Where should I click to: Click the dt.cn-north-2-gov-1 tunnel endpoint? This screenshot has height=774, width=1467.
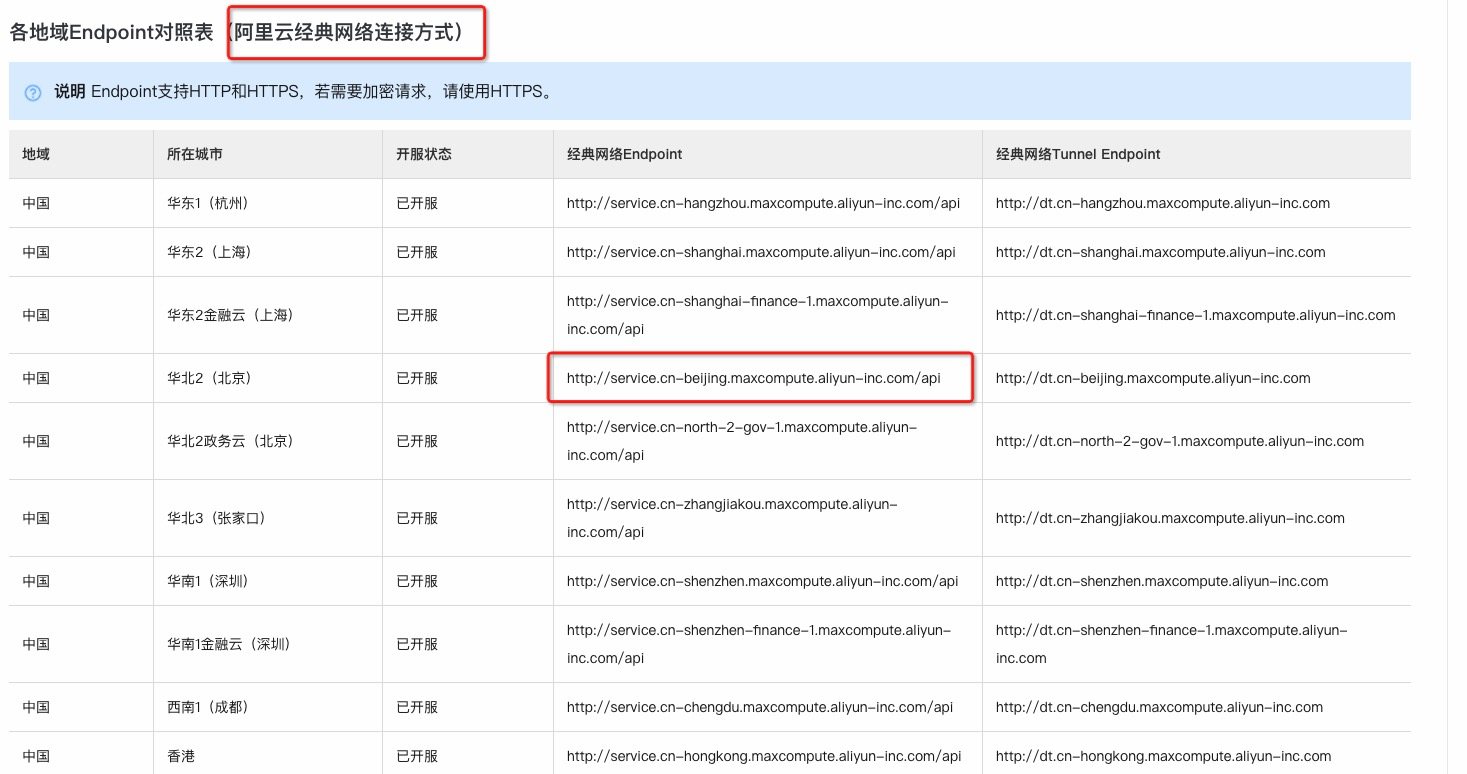click(1180, 441)
